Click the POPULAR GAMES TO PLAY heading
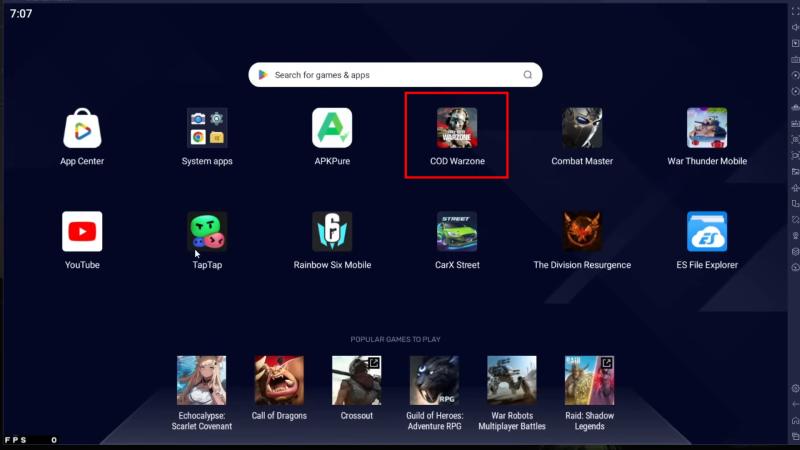Viewport: 800px width, 450px height. click(395, 339)
